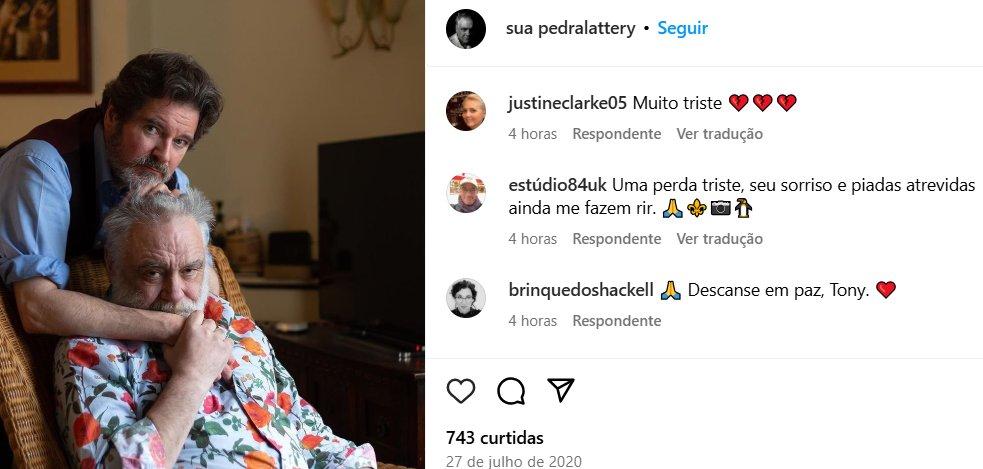The width and height of the screenshot is (983, 469).
Task: Reply to estúdio84uk's comment via Respondente
Action: tap(617, 239)
